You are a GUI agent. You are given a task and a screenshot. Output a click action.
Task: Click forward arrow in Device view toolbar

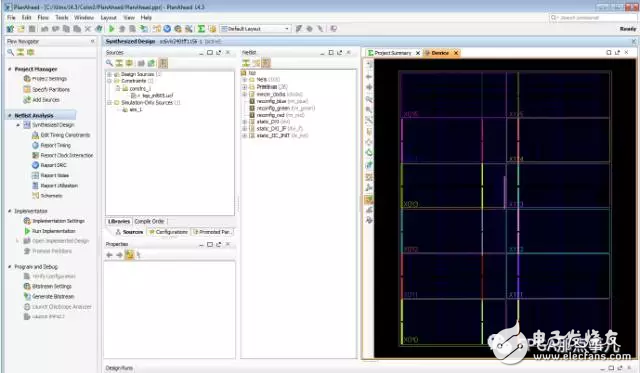click(x=369, y=87)
